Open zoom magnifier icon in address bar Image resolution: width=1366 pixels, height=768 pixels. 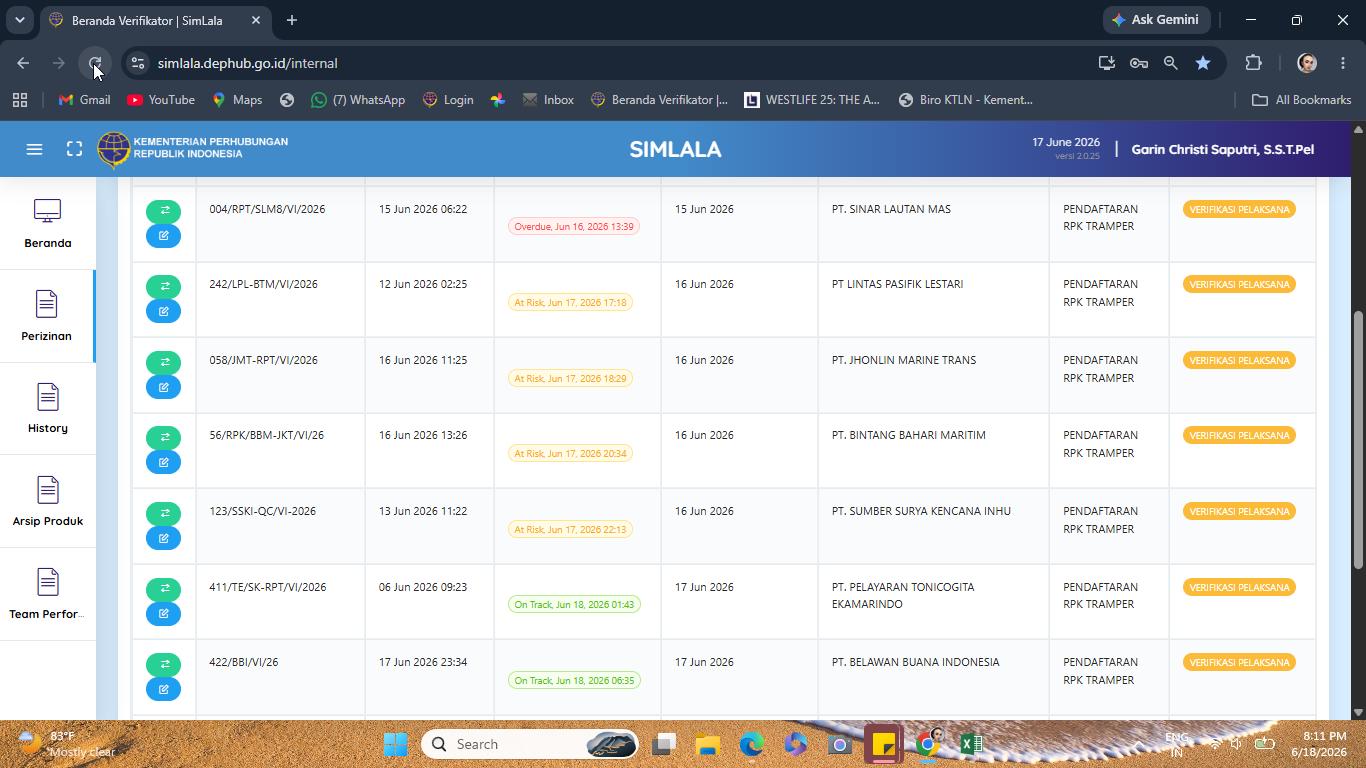pyautogui.click(x=1171, y=63)
